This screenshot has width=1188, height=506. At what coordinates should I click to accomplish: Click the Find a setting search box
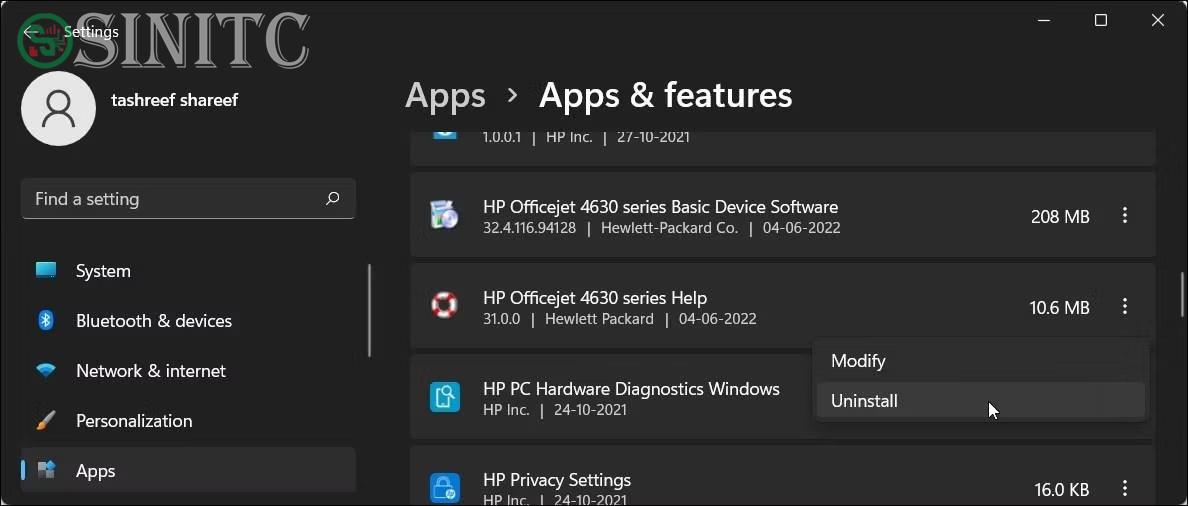(188, 199)
